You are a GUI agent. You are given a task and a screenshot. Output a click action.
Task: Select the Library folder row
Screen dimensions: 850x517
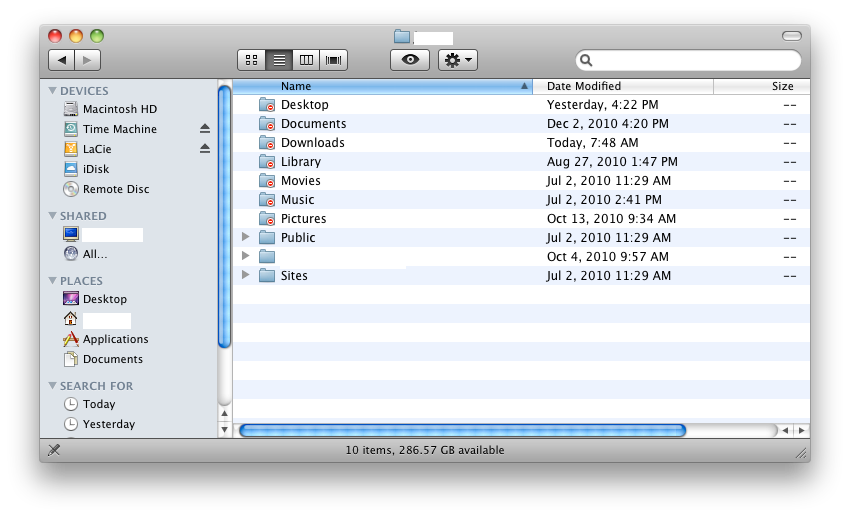521,161
